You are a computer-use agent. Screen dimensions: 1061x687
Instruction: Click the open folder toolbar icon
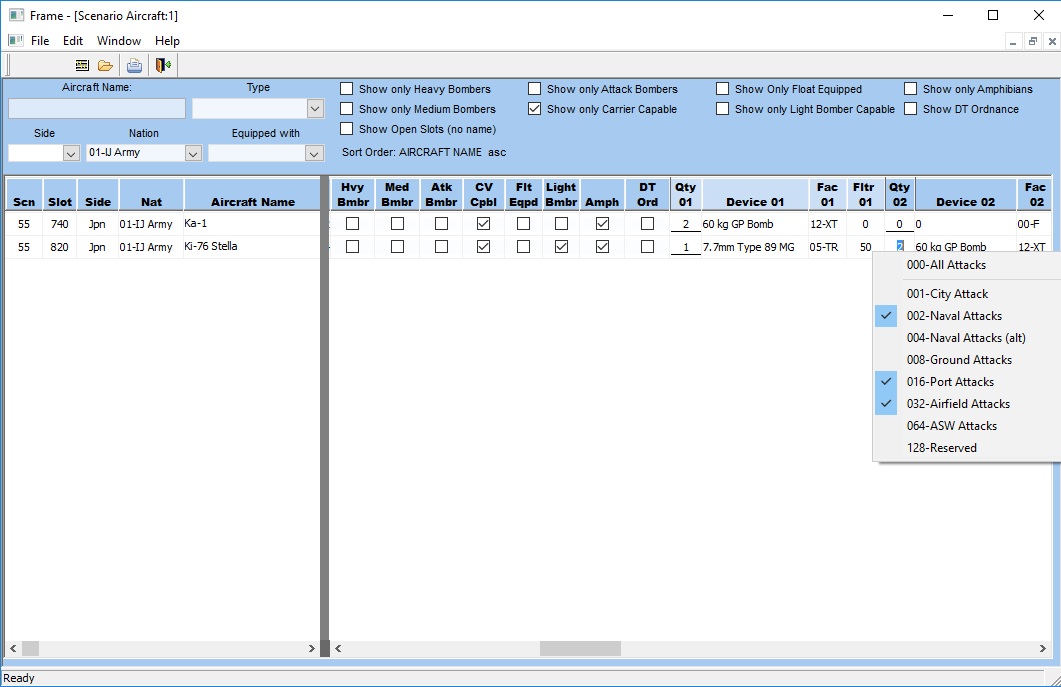pyautogui.click(x=105, y=65)
